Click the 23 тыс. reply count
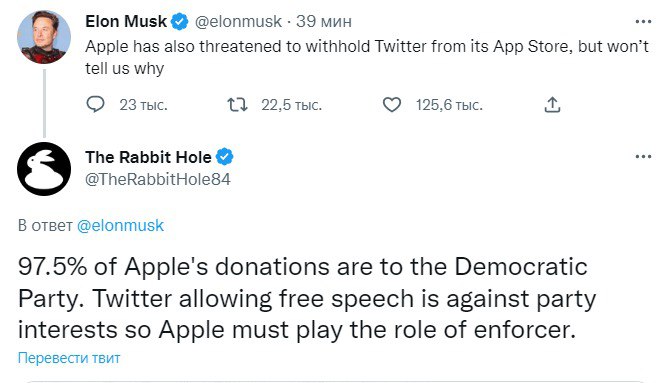 (x=143, y=105)
